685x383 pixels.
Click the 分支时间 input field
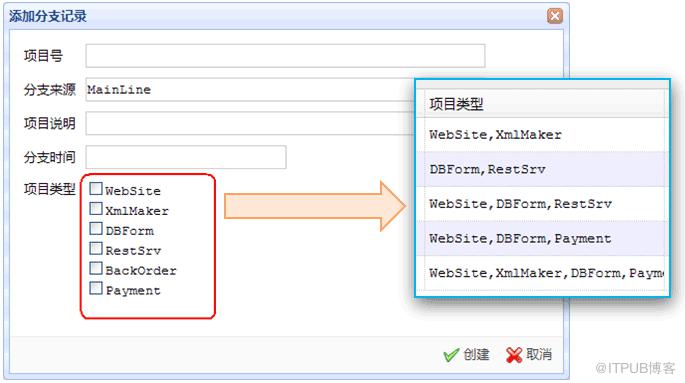click(x=186, y=157)
